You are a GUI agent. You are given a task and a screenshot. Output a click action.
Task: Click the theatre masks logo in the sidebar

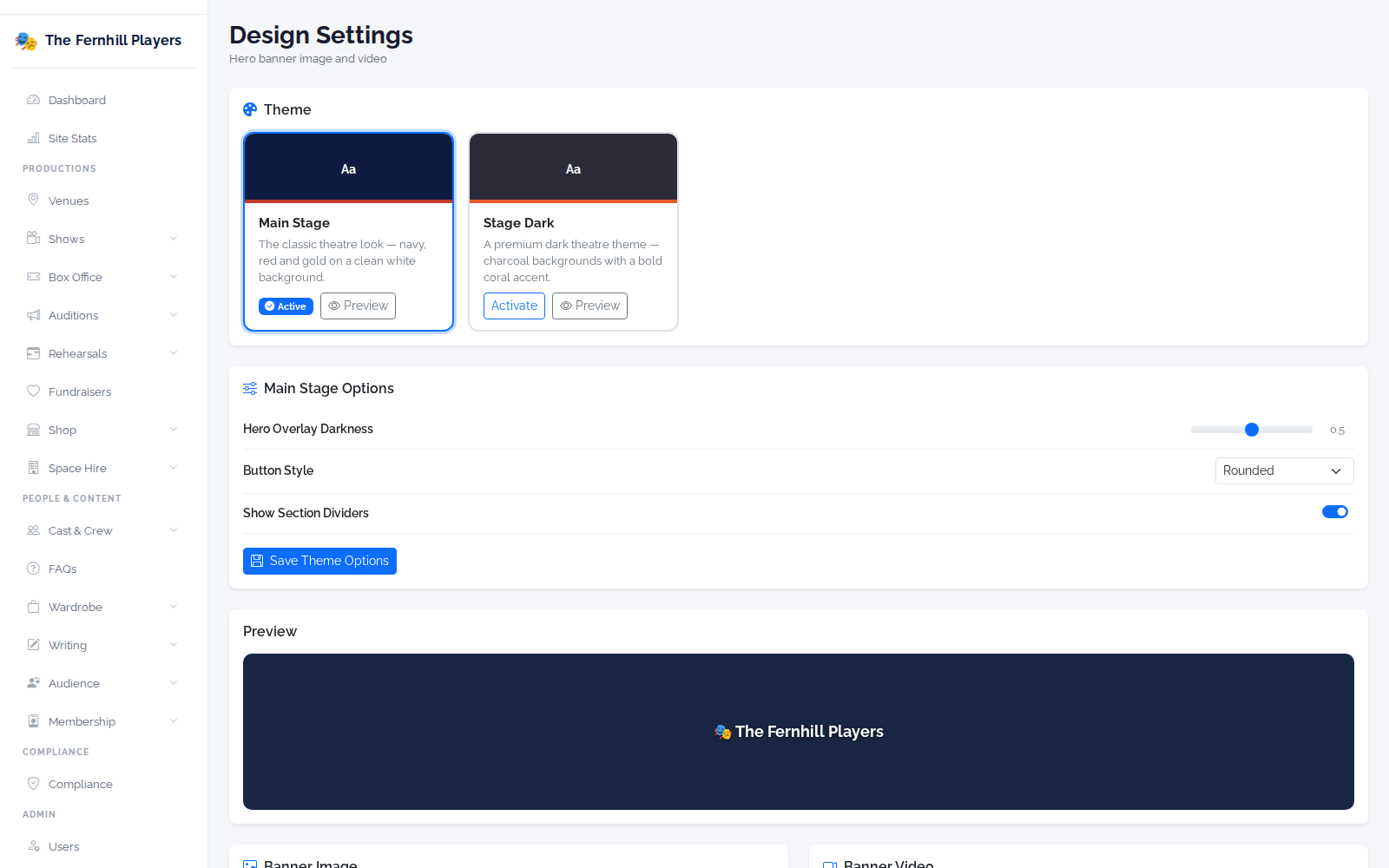coord(26,41)
